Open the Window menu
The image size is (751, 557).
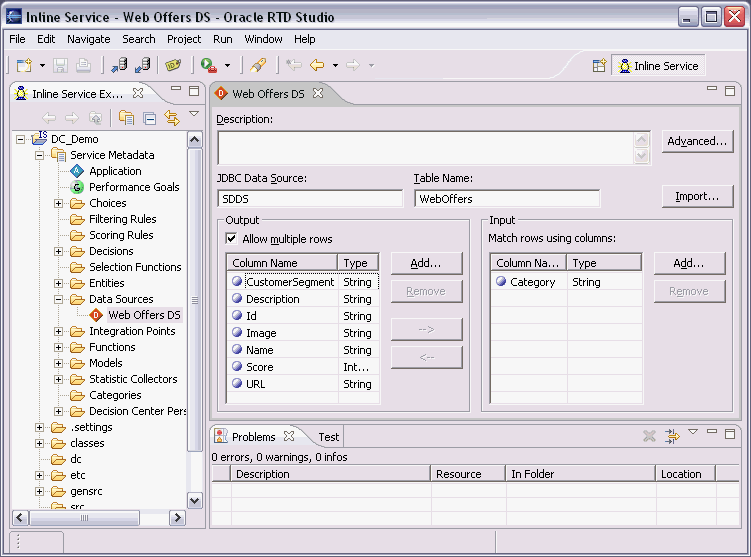coord(263,39)
